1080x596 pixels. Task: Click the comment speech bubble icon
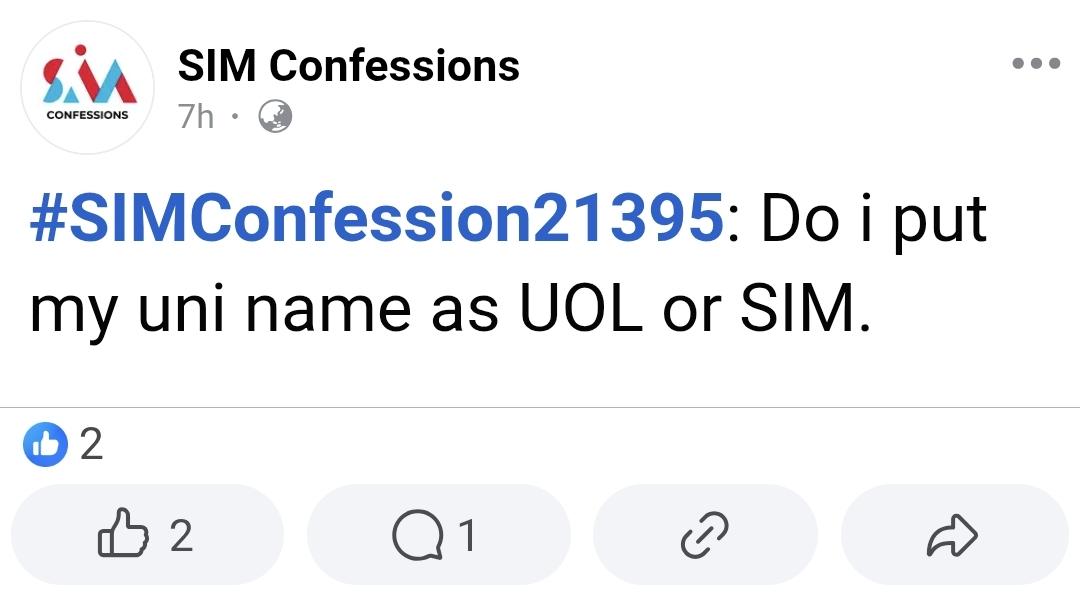[417, 536]
